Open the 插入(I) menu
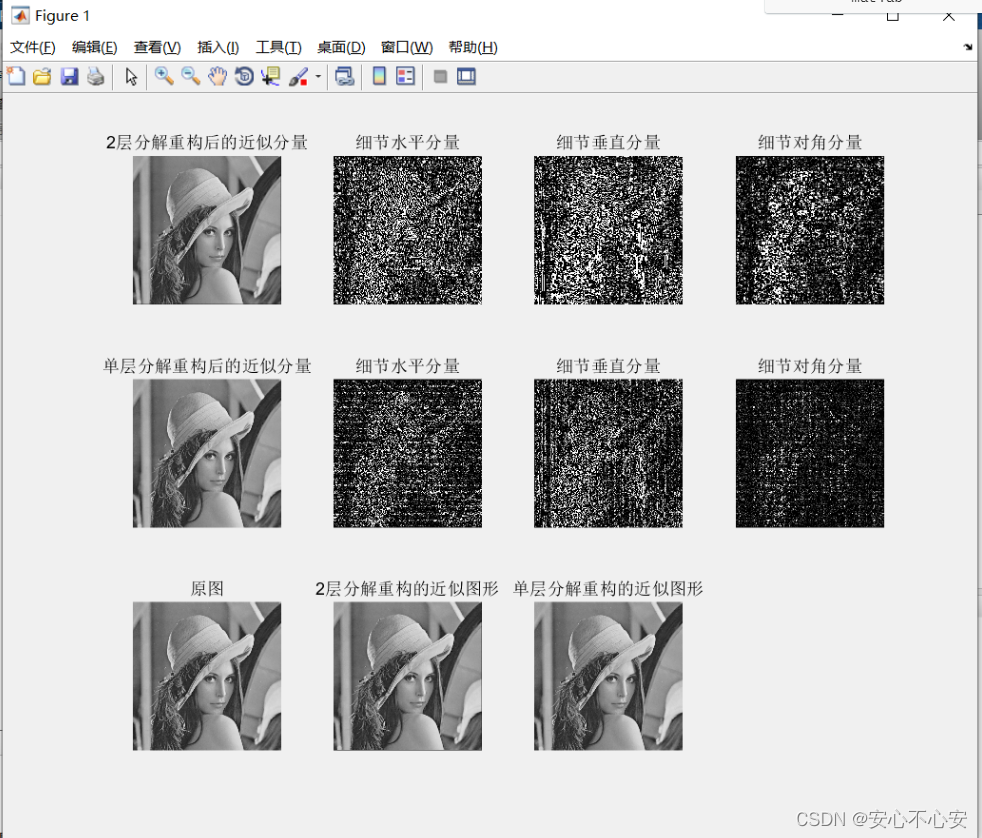Viewport: 982px width, 838px height. click(218, 48)
